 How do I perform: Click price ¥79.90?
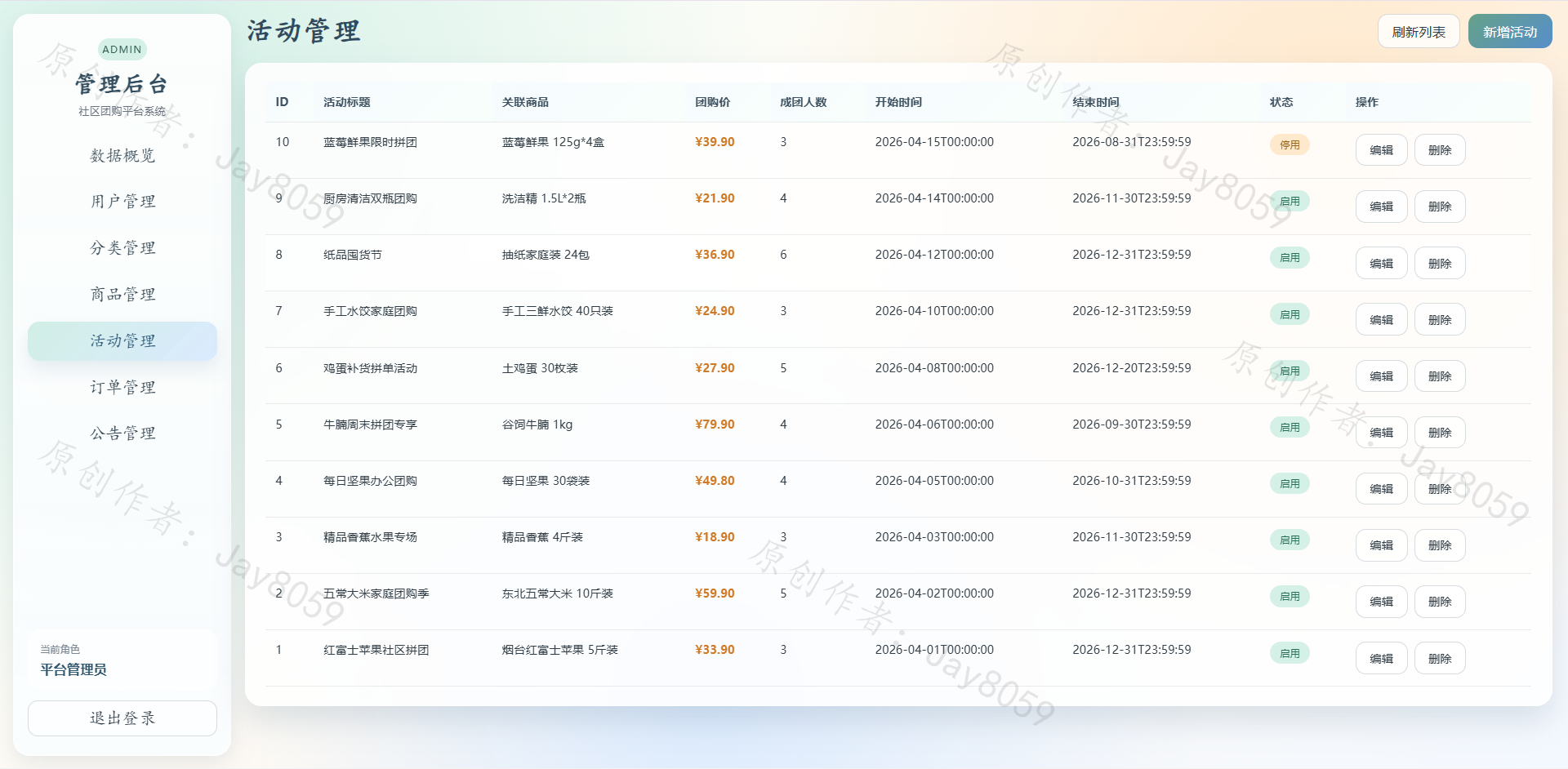(x=715, y=425)
